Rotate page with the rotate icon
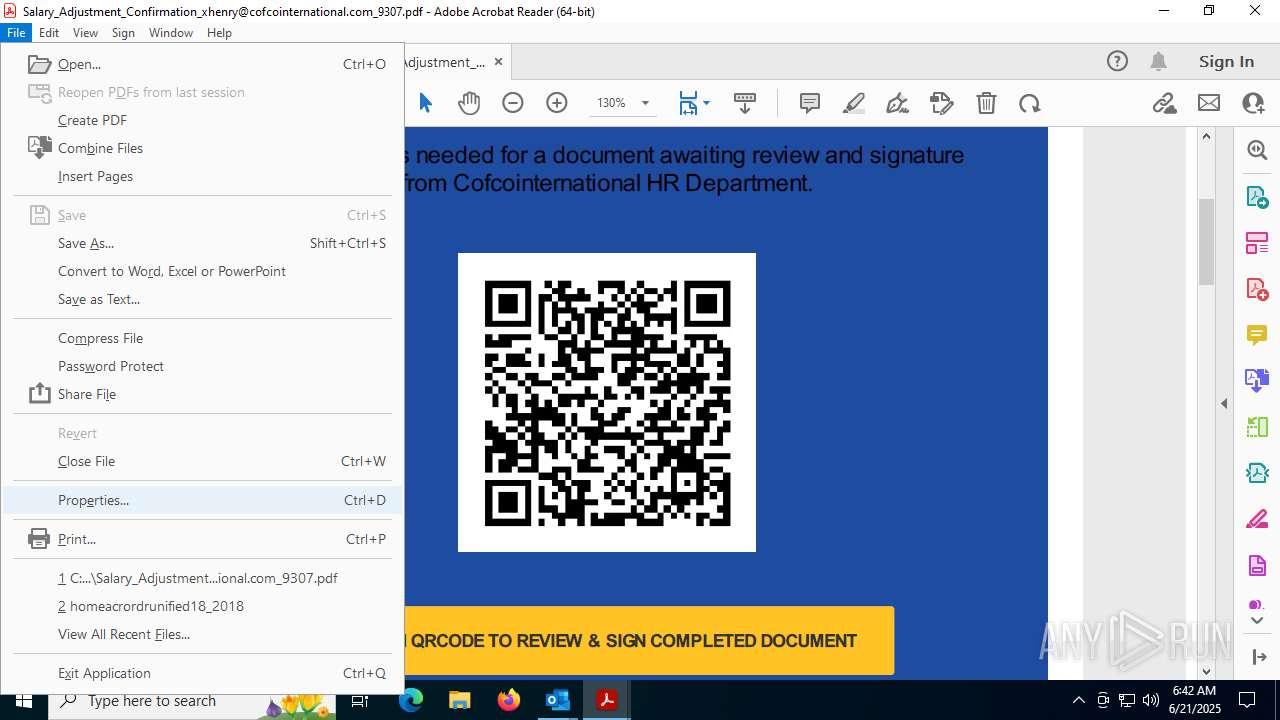The image size is (1280, 720). point(1030,103)
